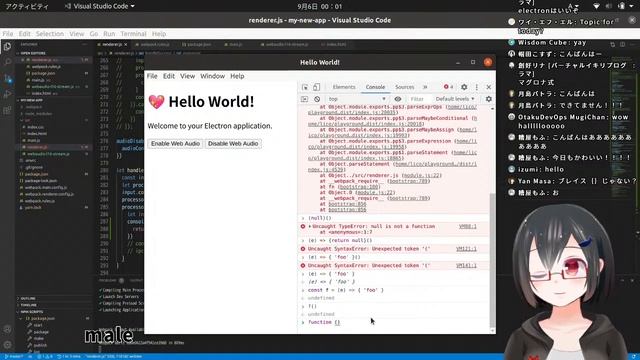Close the renderer.js editor tab

[x=126, y=44]
